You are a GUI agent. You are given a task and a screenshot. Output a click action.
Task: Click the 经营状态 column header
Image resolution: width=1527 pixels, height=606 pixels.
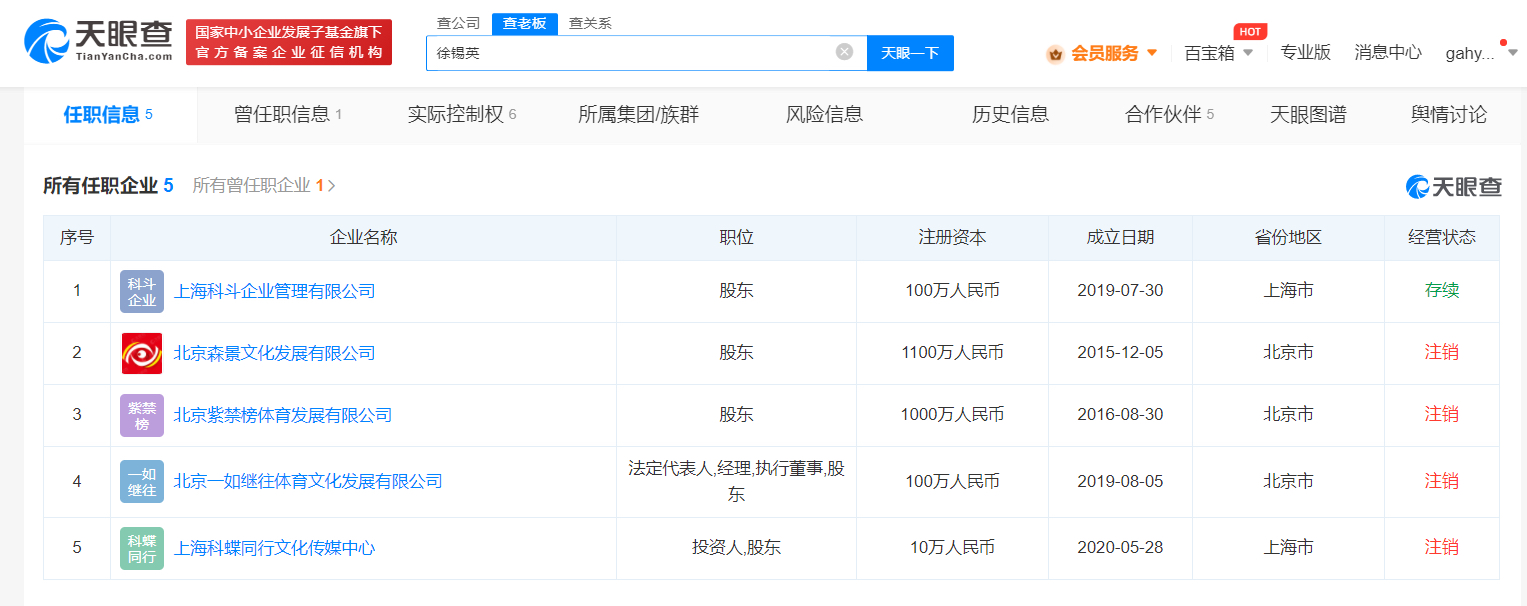tap(1442, 238)
